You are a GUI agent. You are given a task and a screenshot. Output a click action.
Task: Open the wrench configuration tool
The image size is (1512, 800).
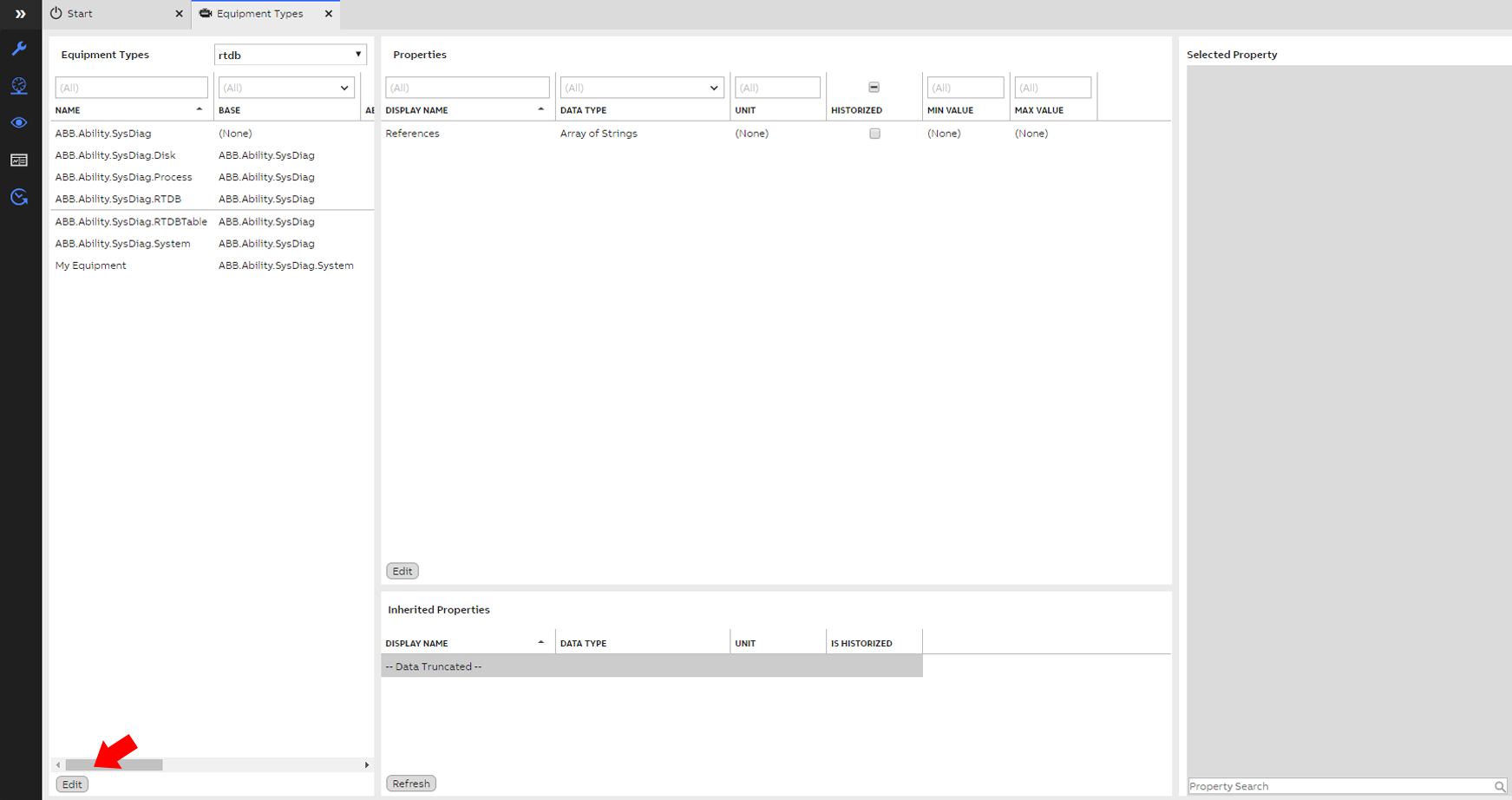click(x=19, y=49)
